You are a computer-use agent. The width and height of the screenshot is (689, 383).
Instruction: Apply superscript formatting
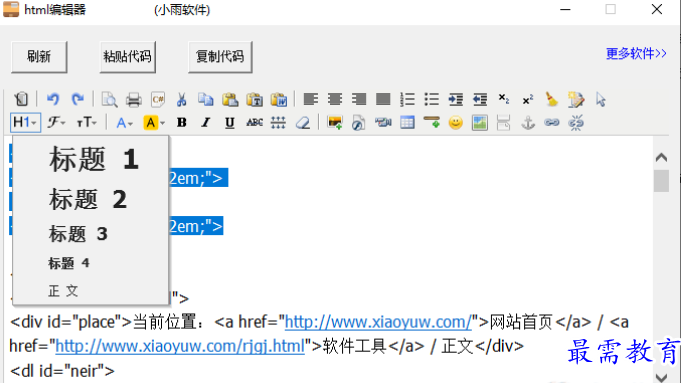528,99
